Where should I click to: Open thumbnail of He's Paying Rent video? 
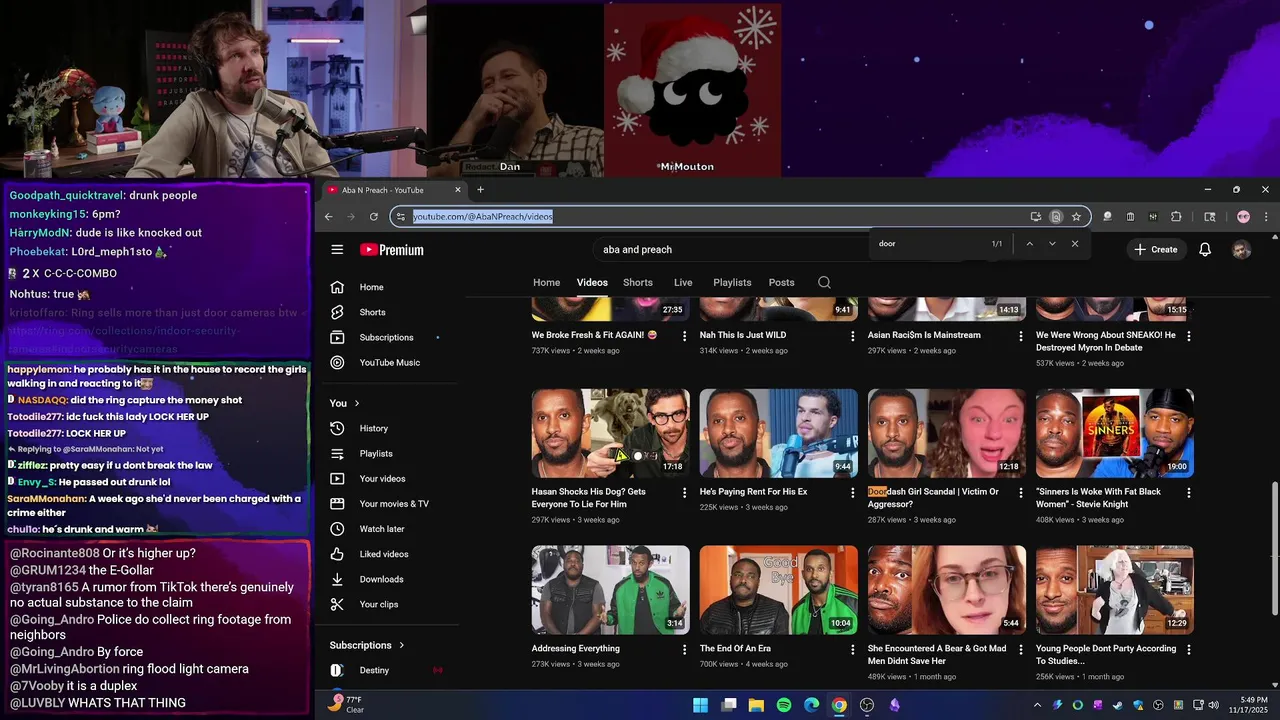778,433
